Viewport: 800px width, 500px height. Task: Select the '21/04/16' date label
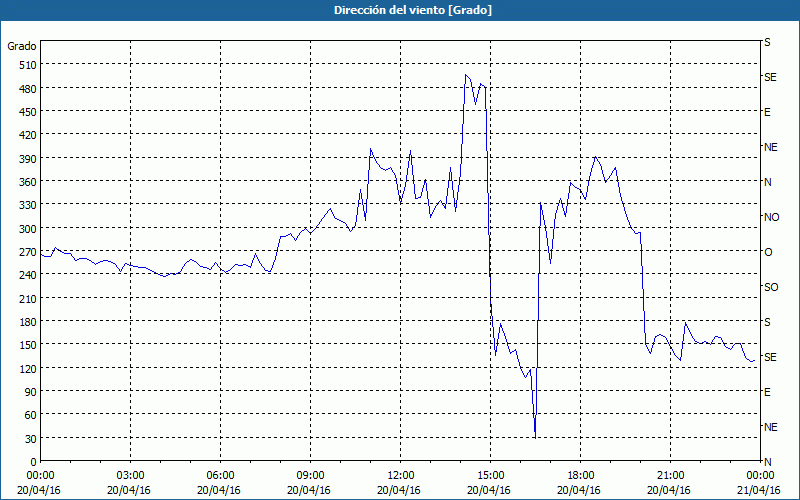(x=759, y=490)
